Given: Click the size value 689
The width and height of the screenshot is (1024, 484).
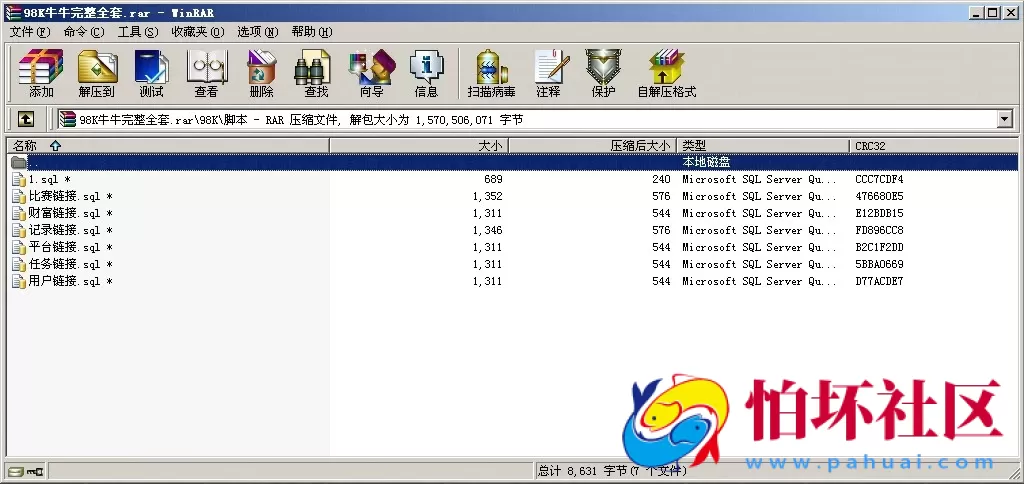Looking at the screenshot, I should click(493, 180).
